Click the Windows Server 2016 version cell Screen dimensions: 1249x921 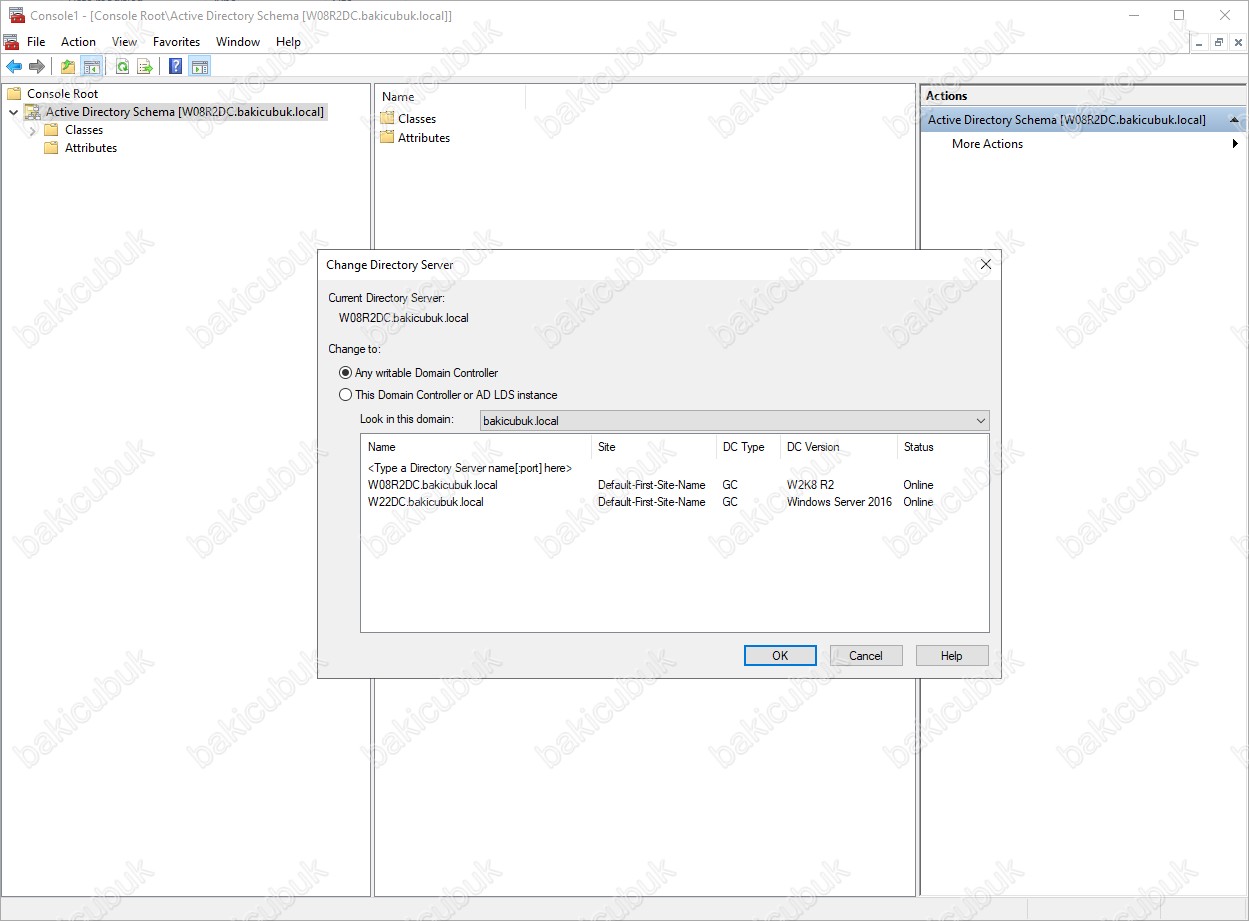[x=839, y=502]
